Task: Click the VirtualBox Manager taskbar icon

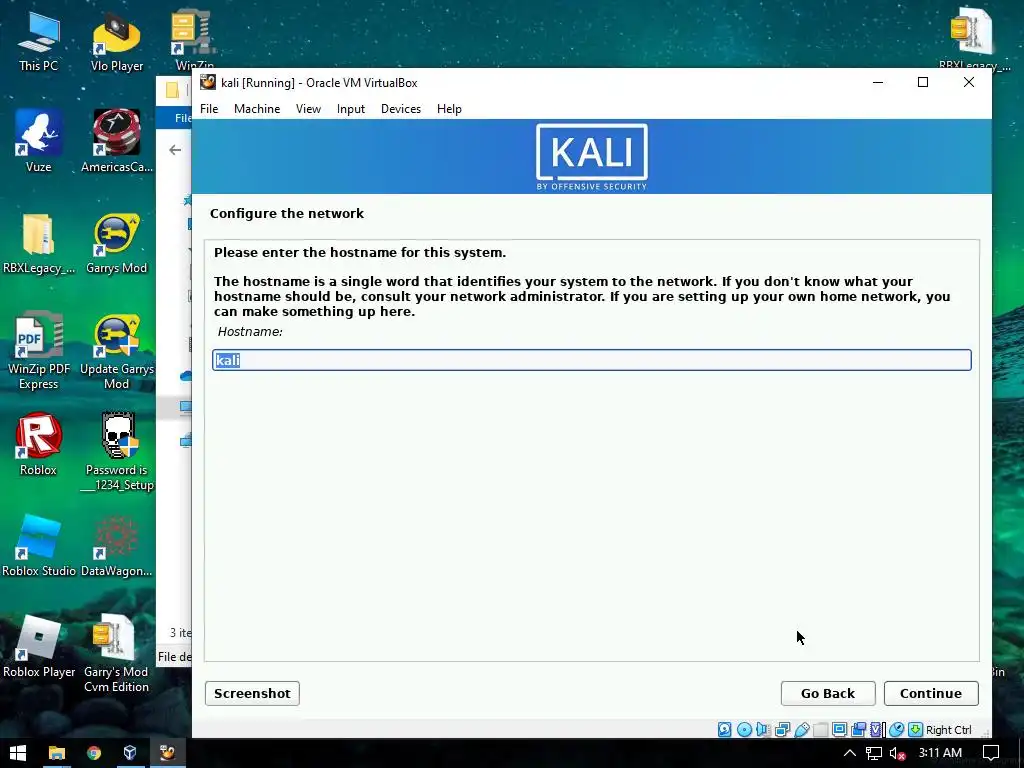Action: click(130, 753)
